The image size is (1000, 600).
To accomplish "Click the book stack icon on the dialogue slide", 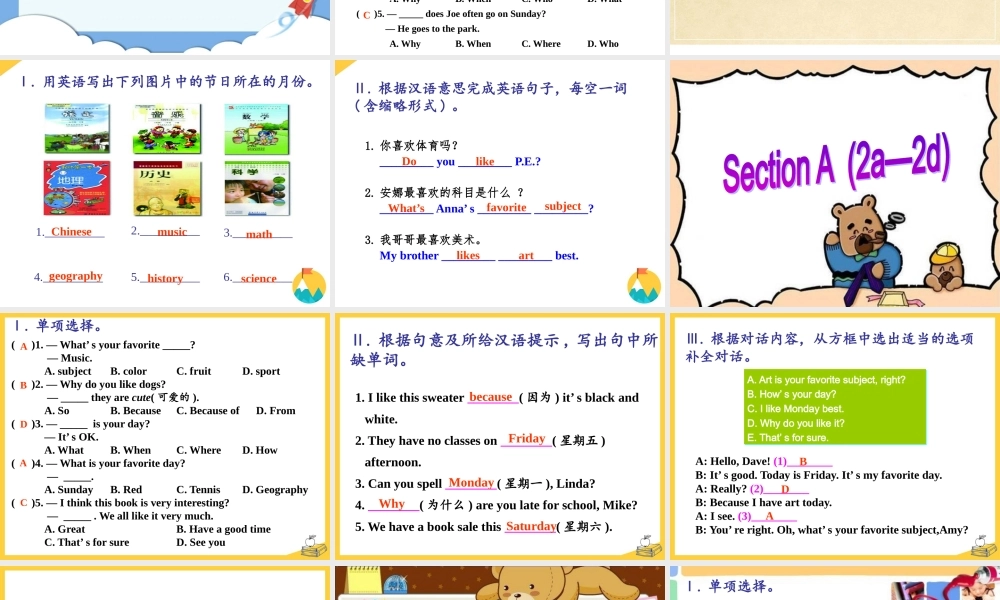I will click(984, 546).
